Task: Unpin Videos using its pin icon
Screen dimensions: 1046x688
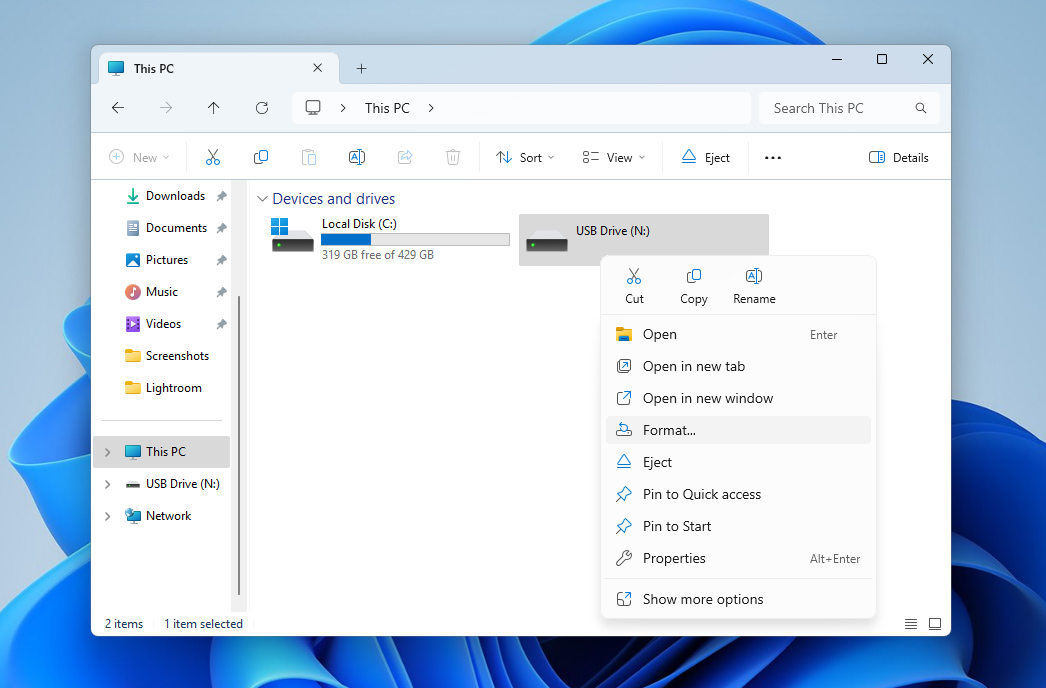Action: point(221,324)
